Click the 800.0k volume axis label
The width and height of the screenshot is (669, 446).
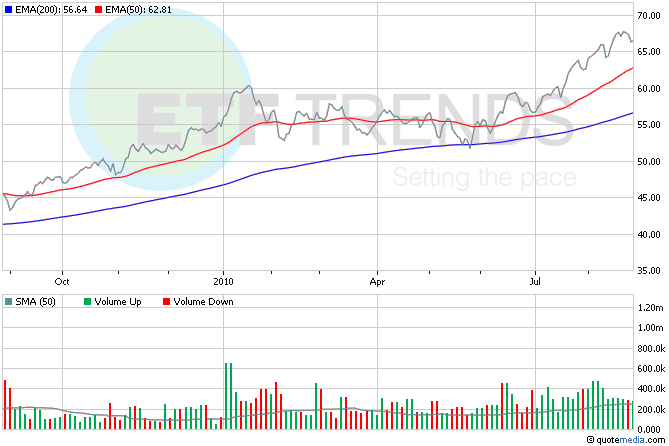click(651, 349)
